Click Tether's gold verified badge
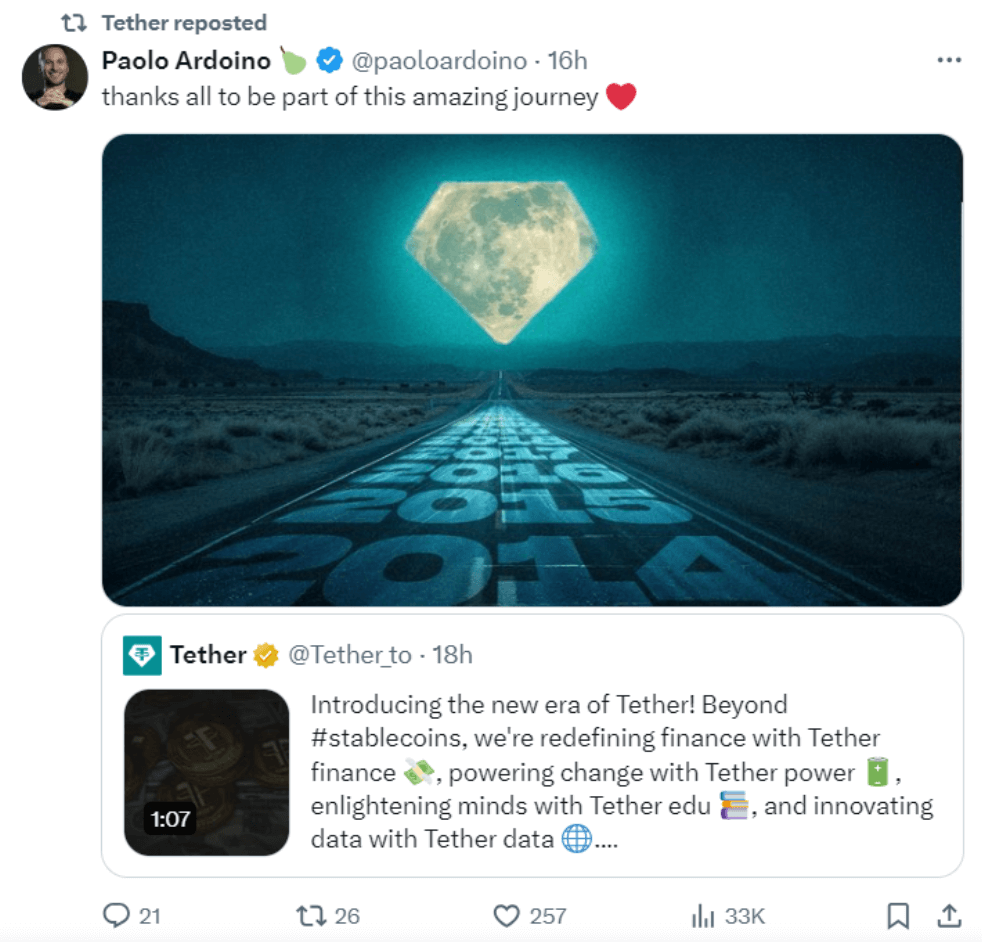 265,655
